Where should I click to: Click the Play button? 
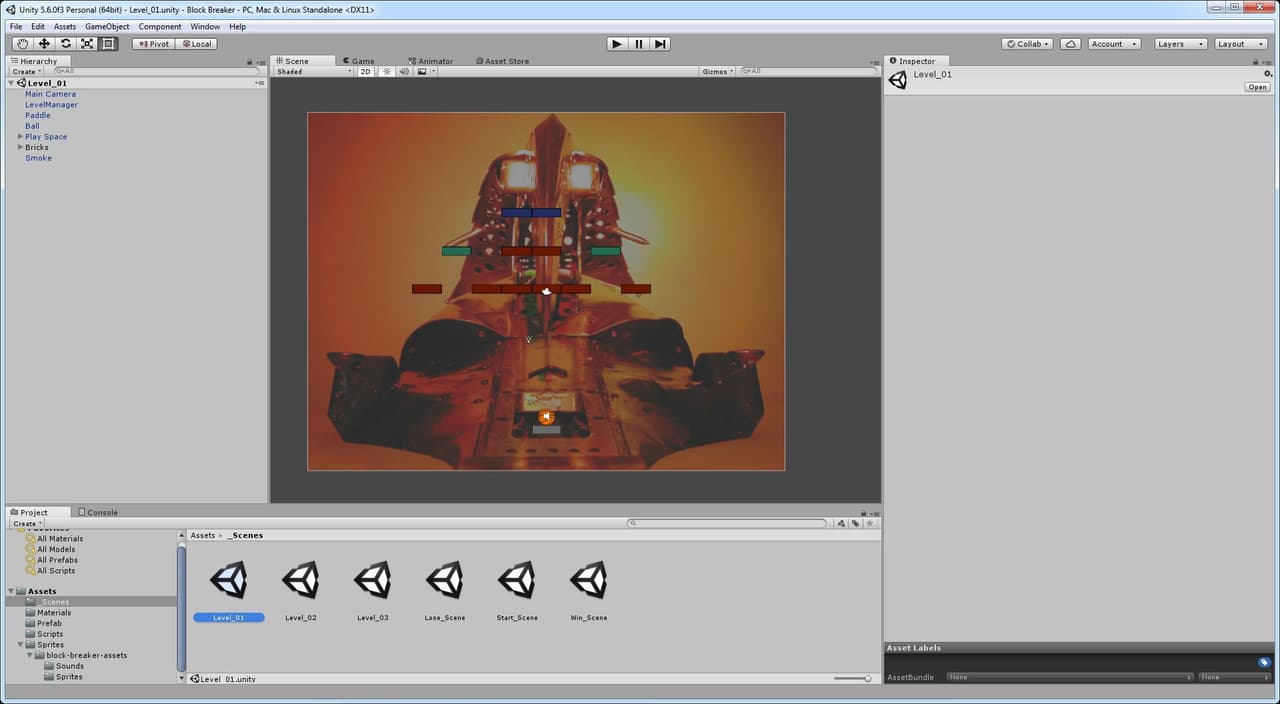click(617, 44)
